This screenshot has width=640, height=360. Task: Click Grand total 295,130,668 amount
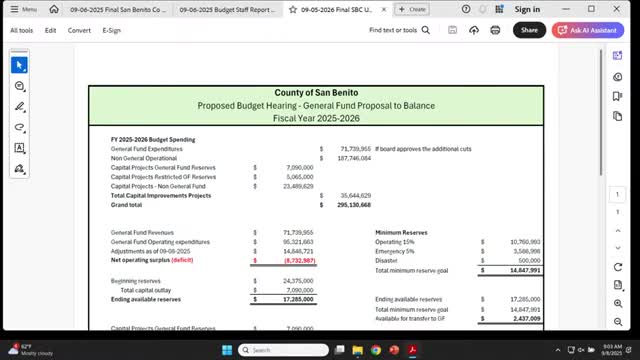354,205
